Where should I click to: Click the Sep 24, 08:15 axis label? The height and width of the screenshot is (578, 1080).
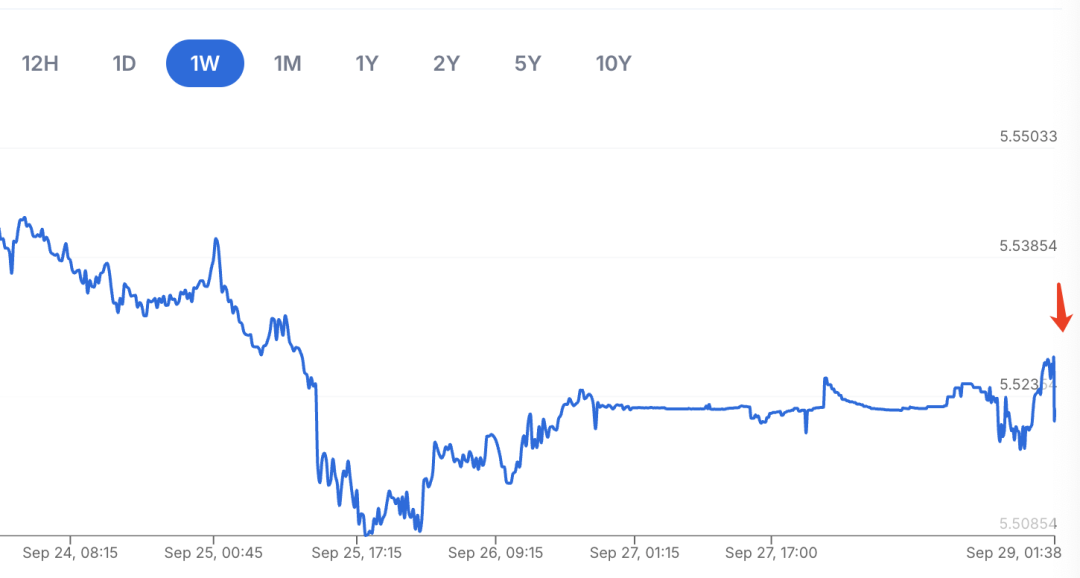point(70,552)
